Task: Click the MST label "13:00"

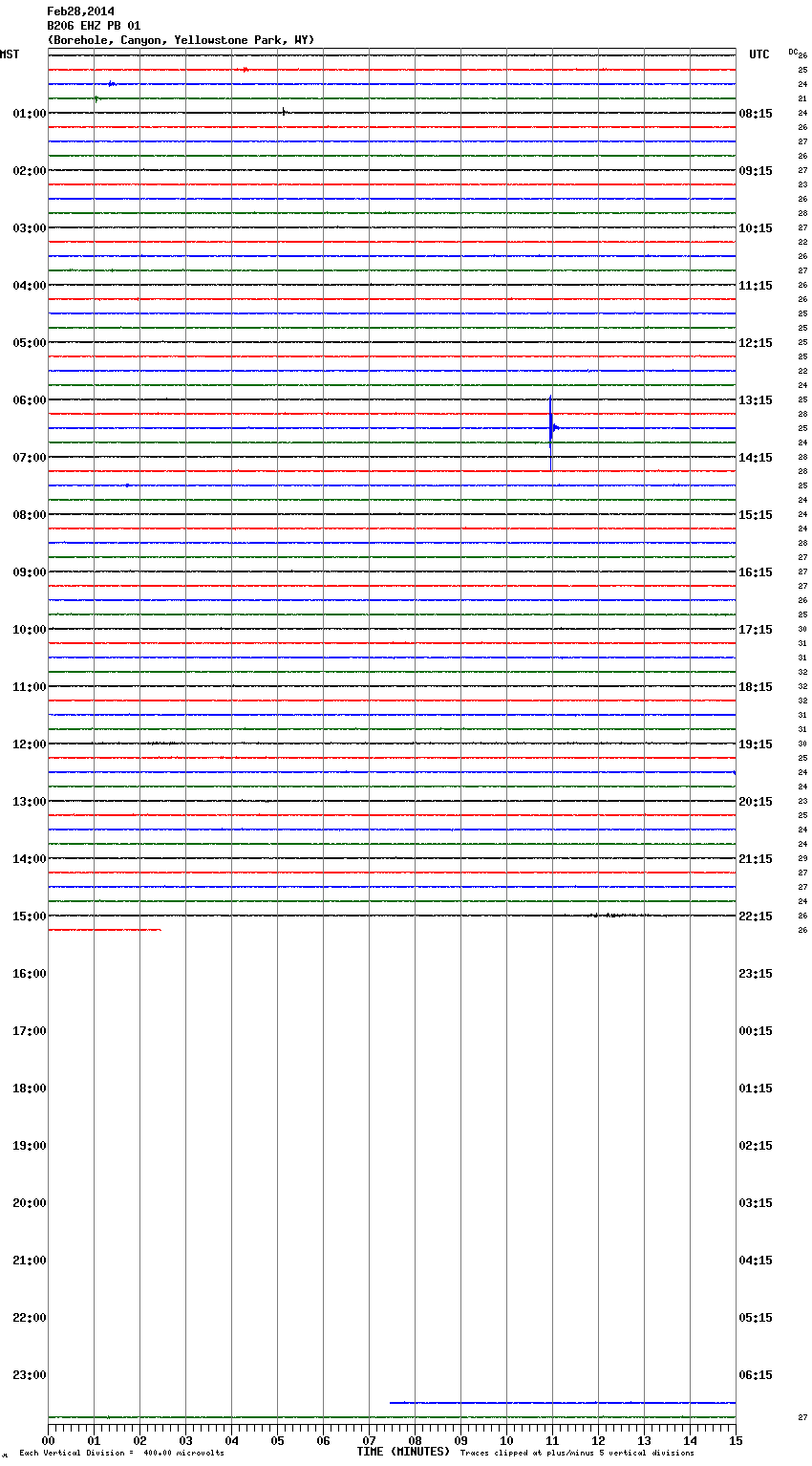Action: click(x=30, y=802)
